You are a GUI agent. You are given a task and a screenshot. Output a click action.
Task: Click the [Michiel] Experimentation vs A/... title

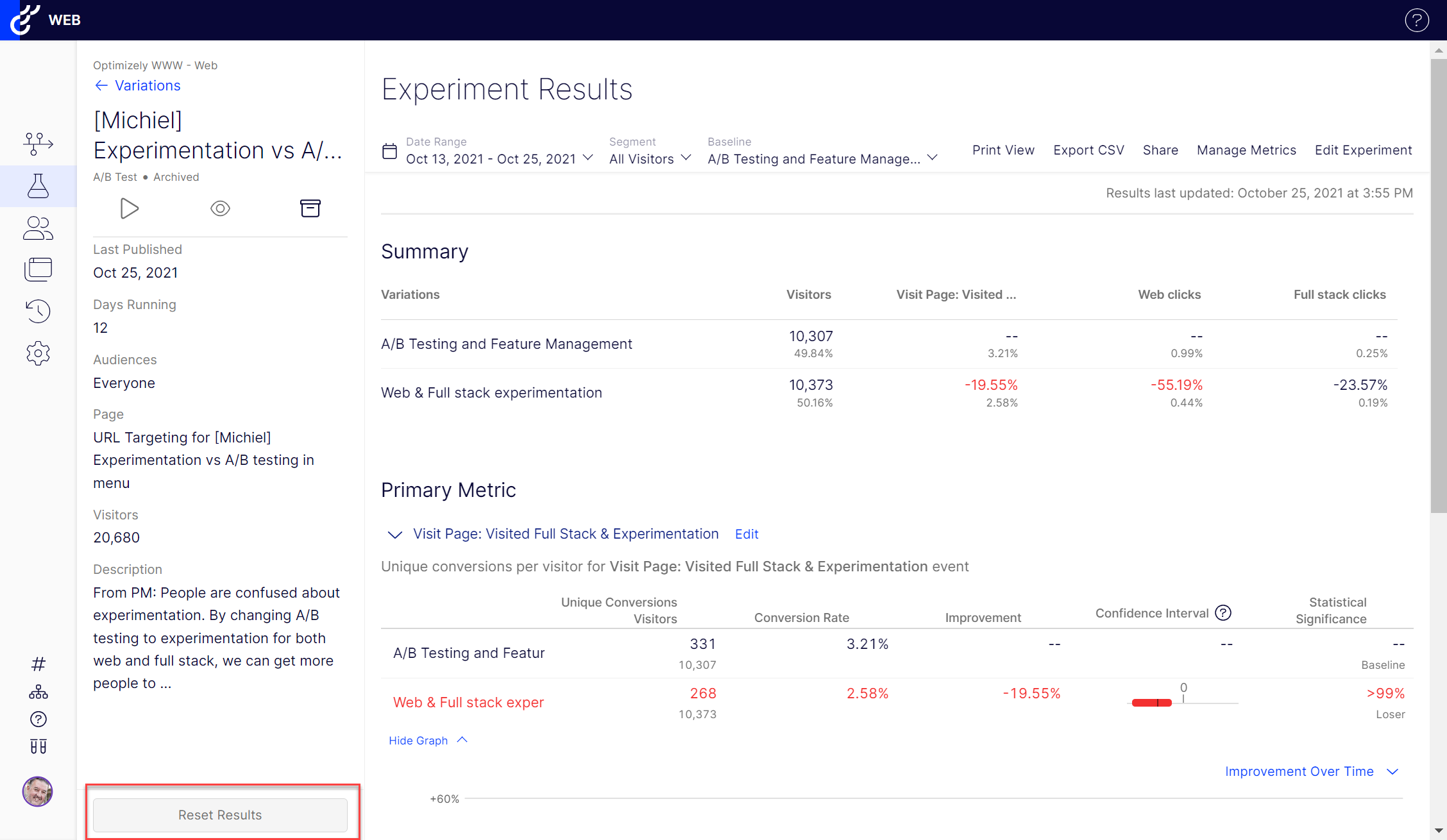(x=217, y=135)
